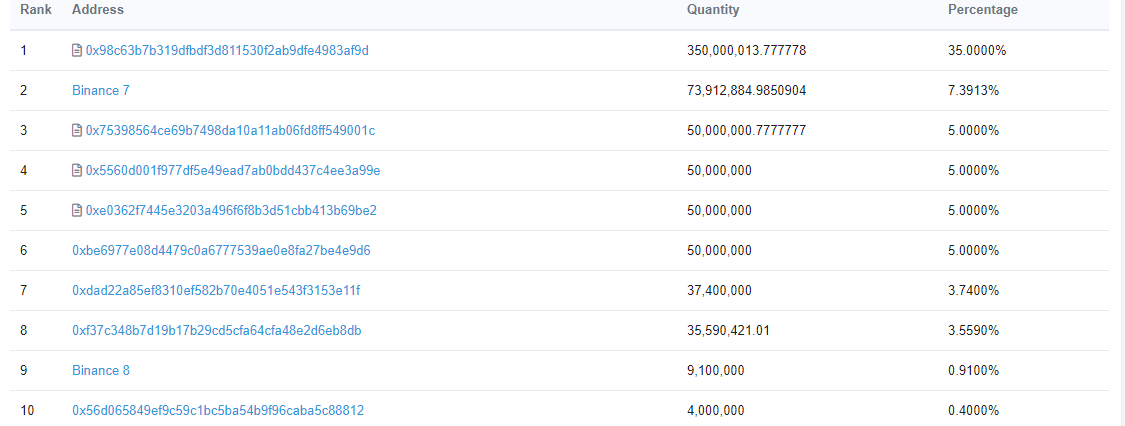Click contract icon beside 0x98c63b7b address

(x=77, y=50)
